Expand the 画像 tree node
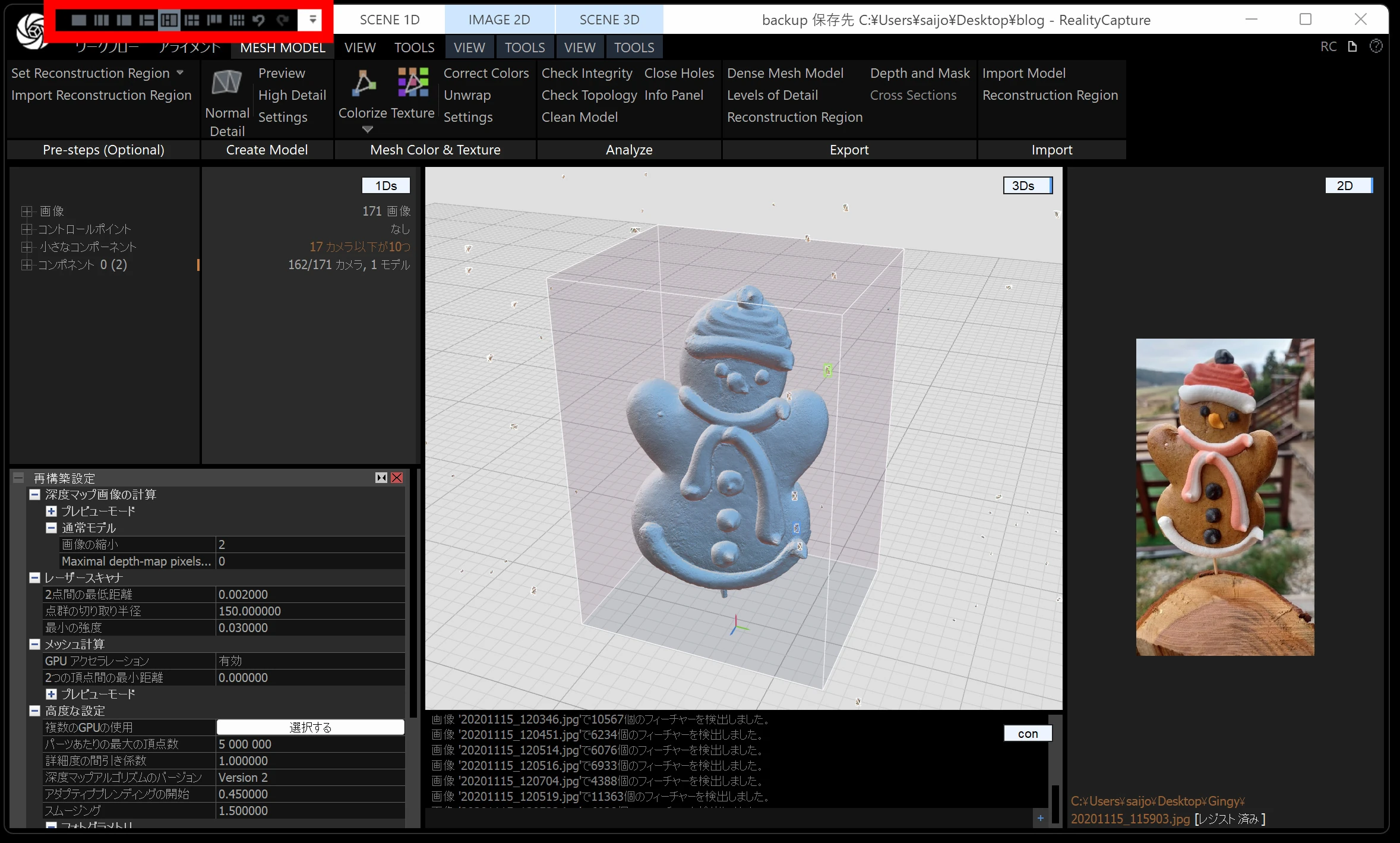The width and height of the screenshot is (1400, 843). pyautogui.click(x=26, y=211)
